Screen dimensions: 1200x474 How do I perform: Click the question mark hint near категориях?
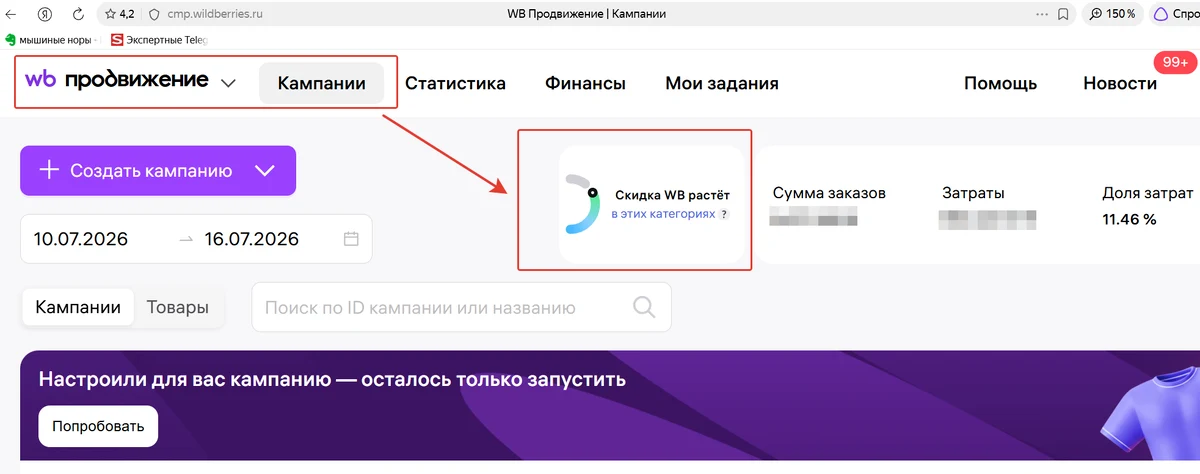(724, 214)
